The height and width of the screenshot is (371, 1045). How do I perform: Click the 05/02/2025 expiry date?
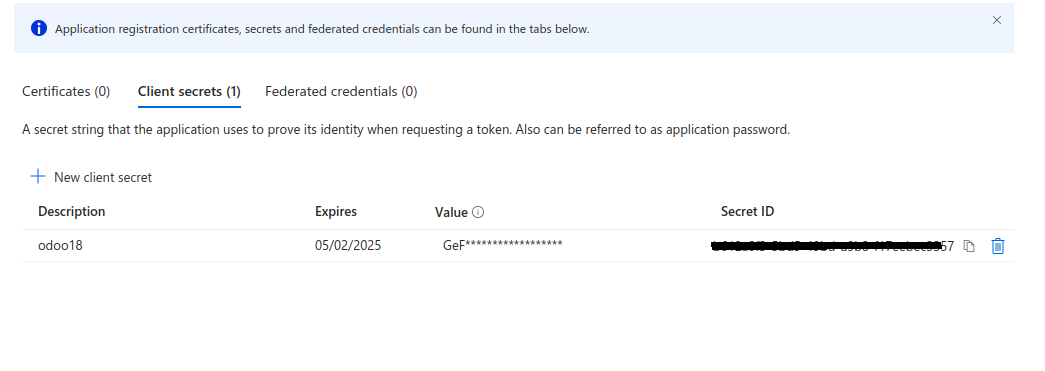[x=348, y=246]
